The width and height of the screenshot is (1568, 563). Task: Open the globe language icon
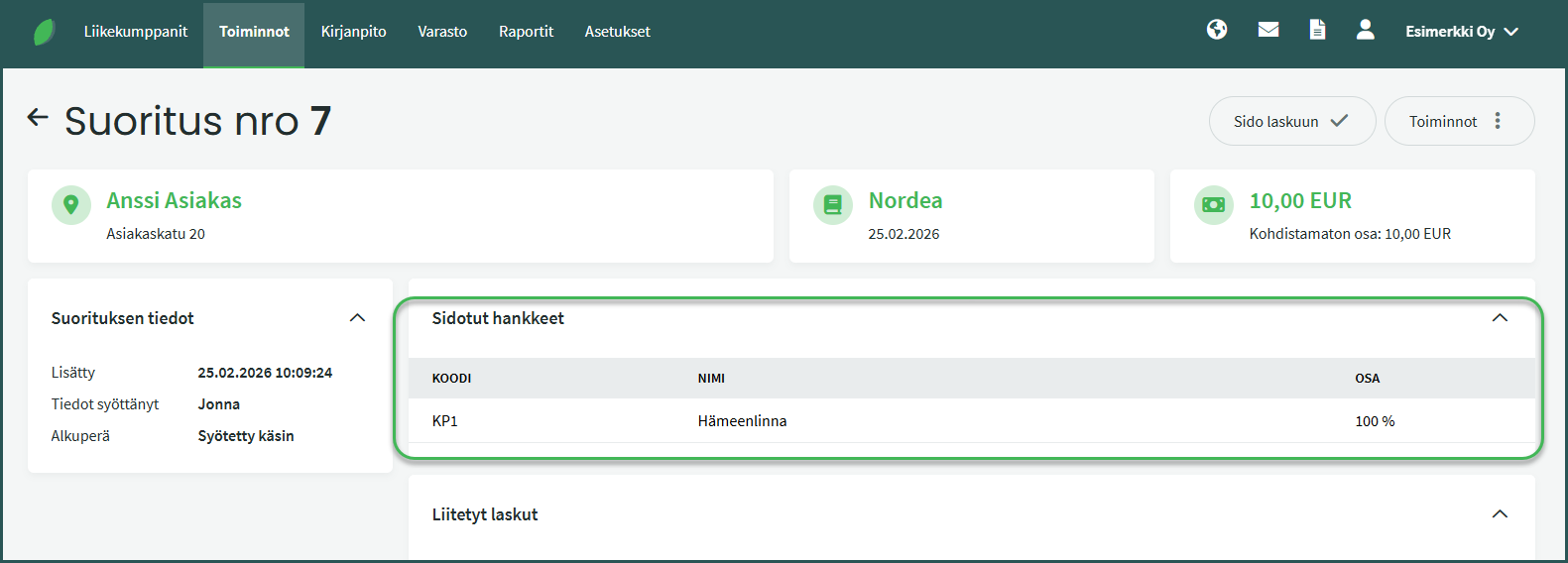(1217, 30)
